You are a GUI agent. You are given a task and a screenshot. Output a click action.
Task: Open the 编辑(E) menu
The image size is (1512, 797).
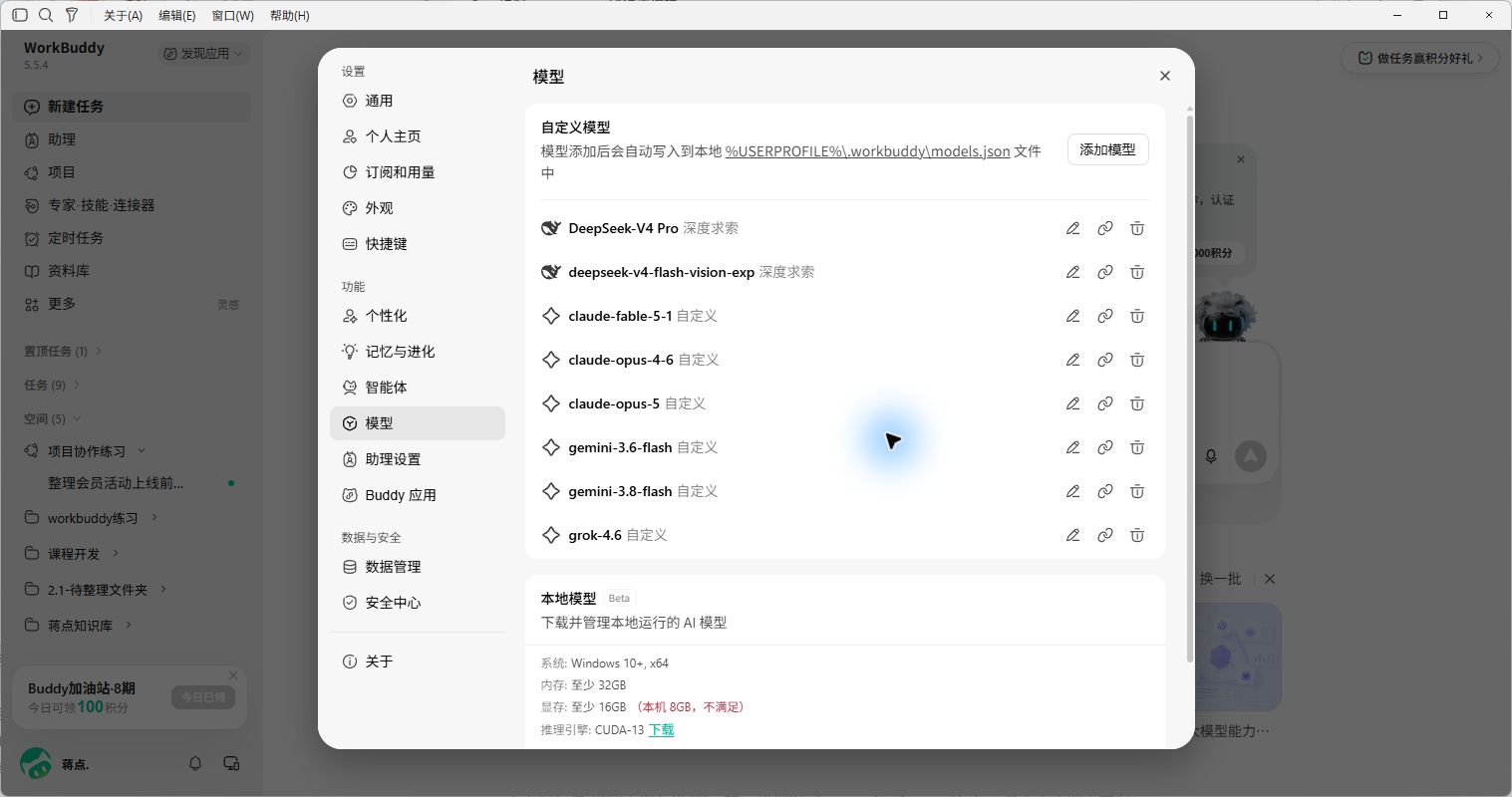(x=177, y=15)
